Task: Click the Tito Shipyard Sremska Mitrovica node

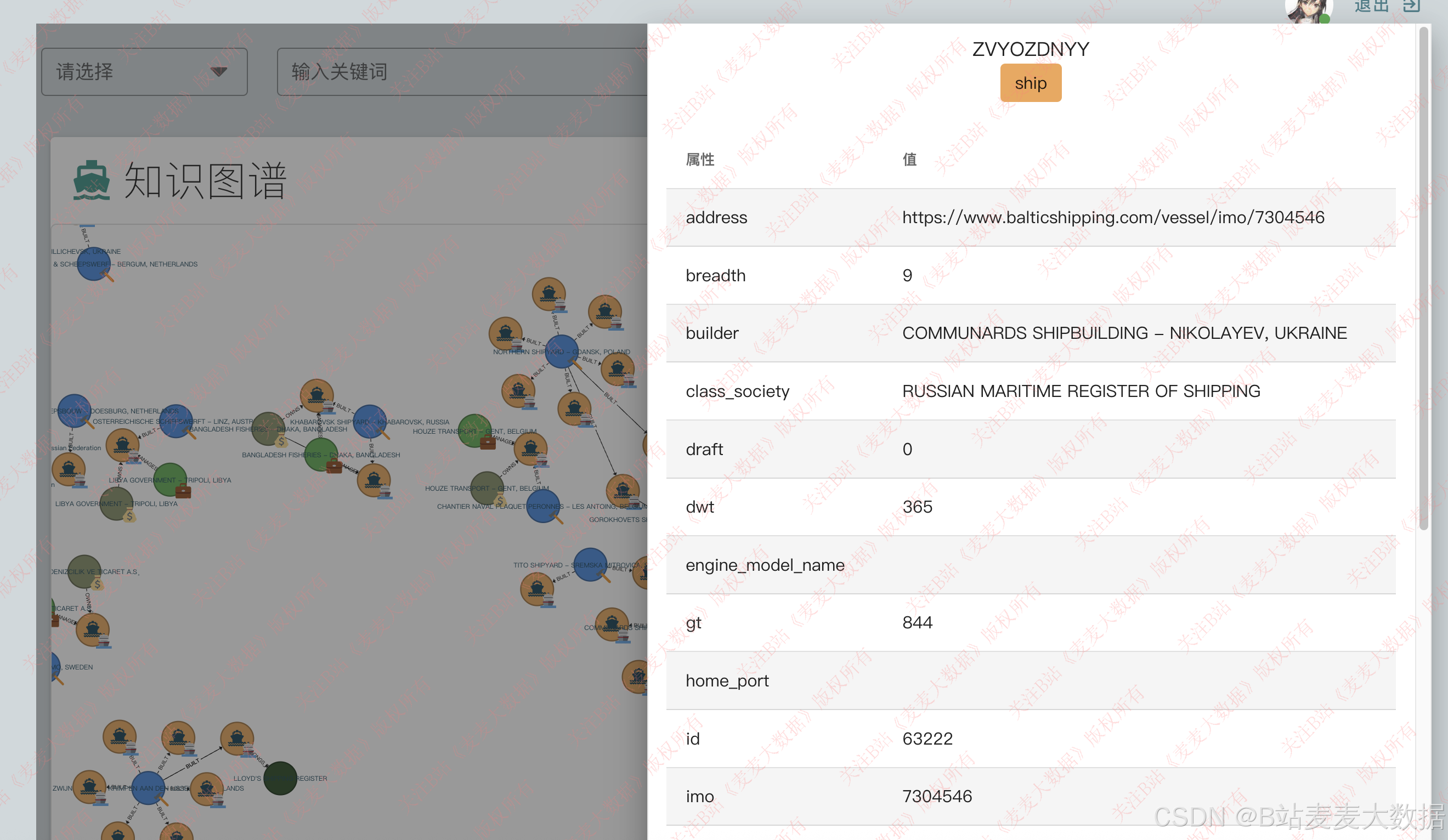Action: pos(590,564)
